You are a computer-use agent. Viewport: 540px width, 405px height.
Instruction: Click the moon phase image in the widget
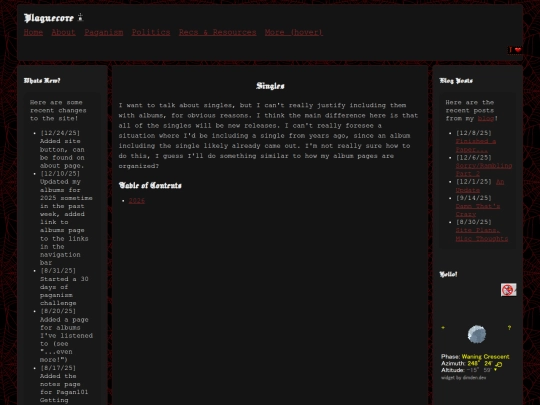477,334
